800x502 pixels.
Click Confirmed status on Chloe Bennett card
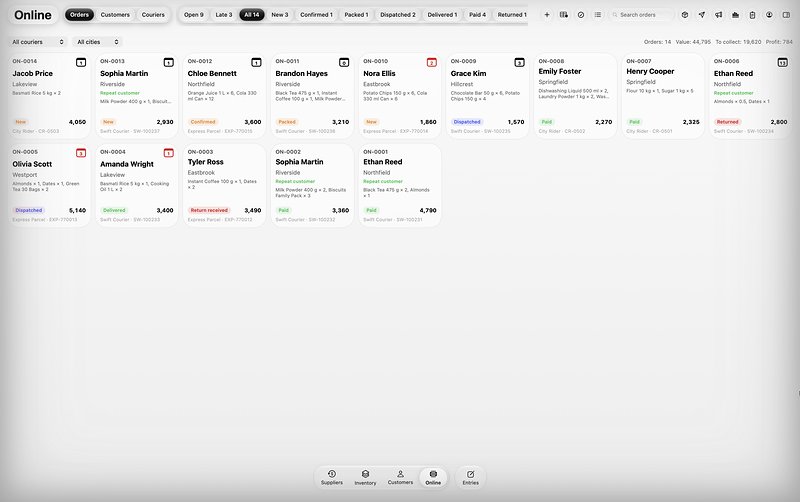tap(203, 122)
